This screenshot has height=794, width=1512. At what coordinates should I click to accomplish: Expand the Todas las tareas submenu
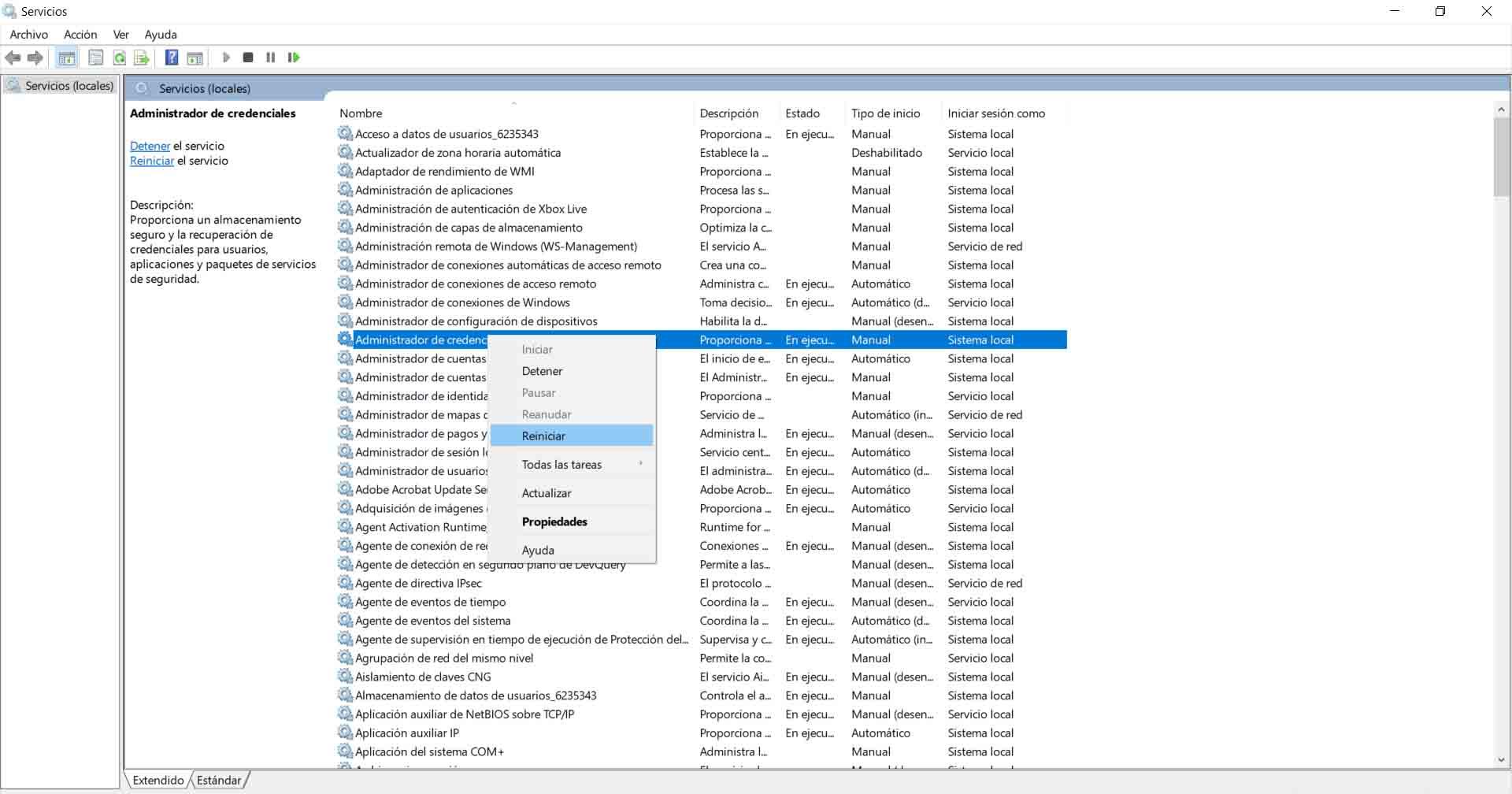[x=573, y=465]
